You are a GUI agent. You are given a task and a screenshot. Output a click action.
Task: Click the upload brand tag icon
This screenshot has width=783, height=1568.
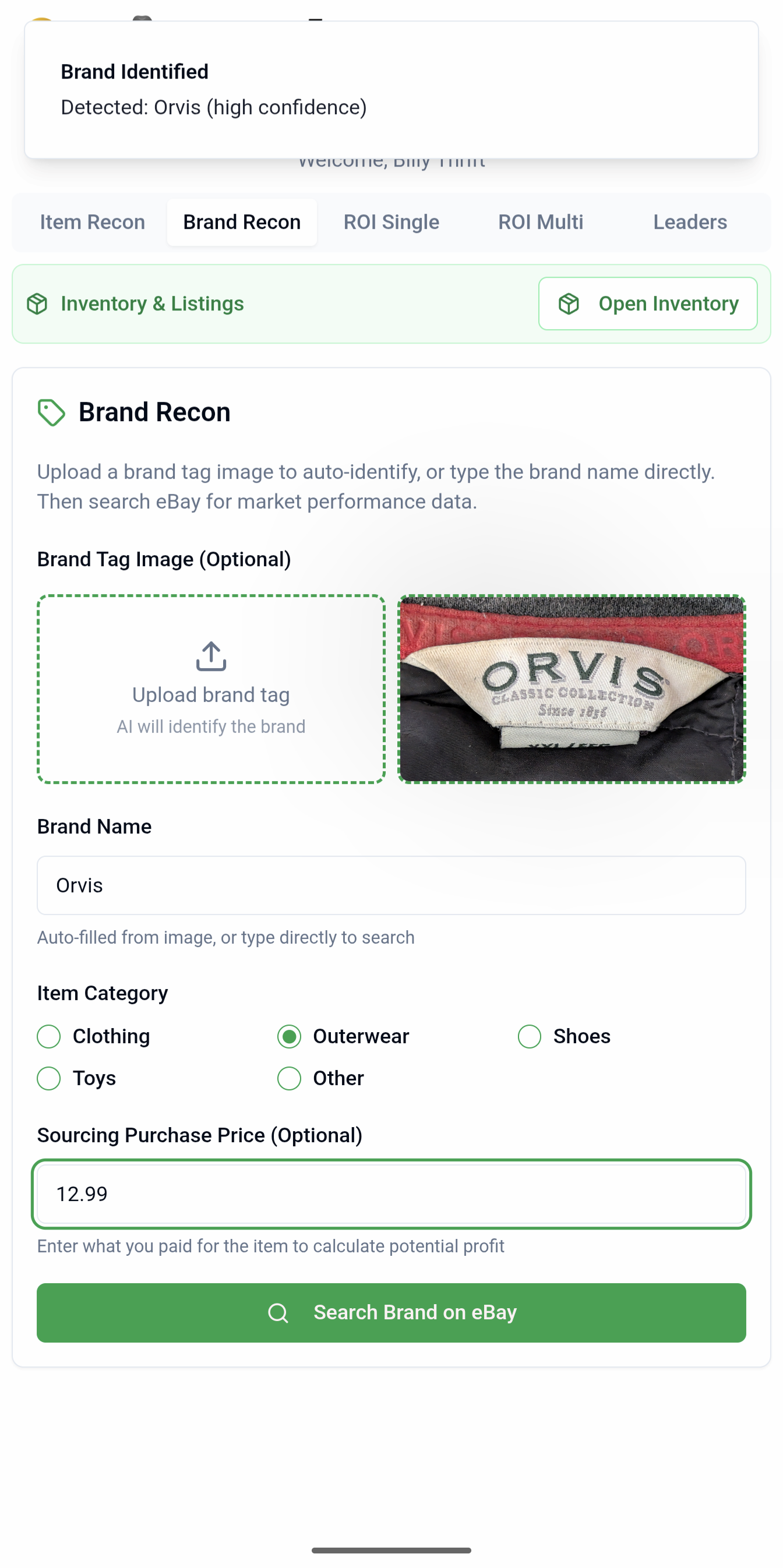211,656
